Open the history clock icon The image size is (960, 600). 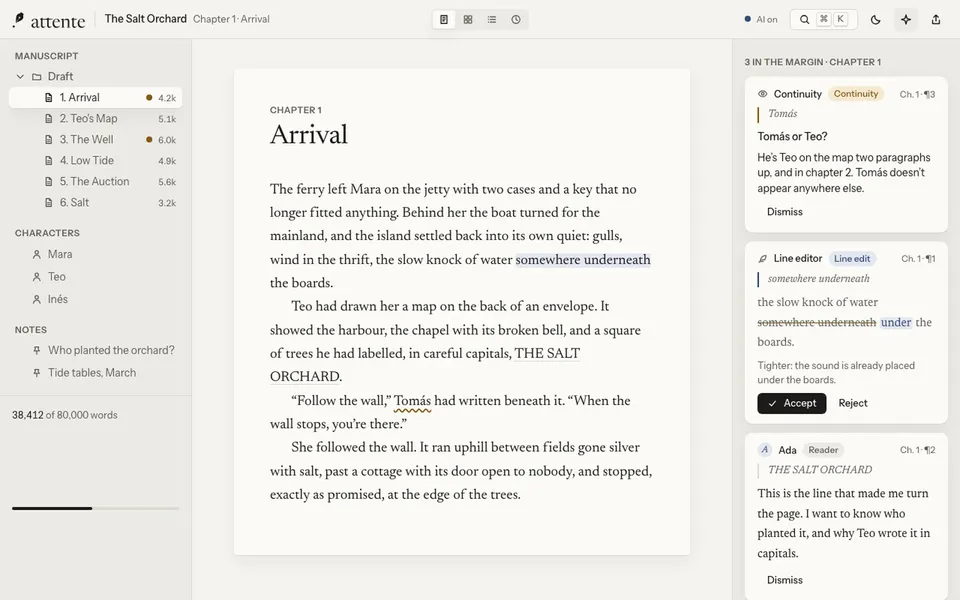point(516,20)
